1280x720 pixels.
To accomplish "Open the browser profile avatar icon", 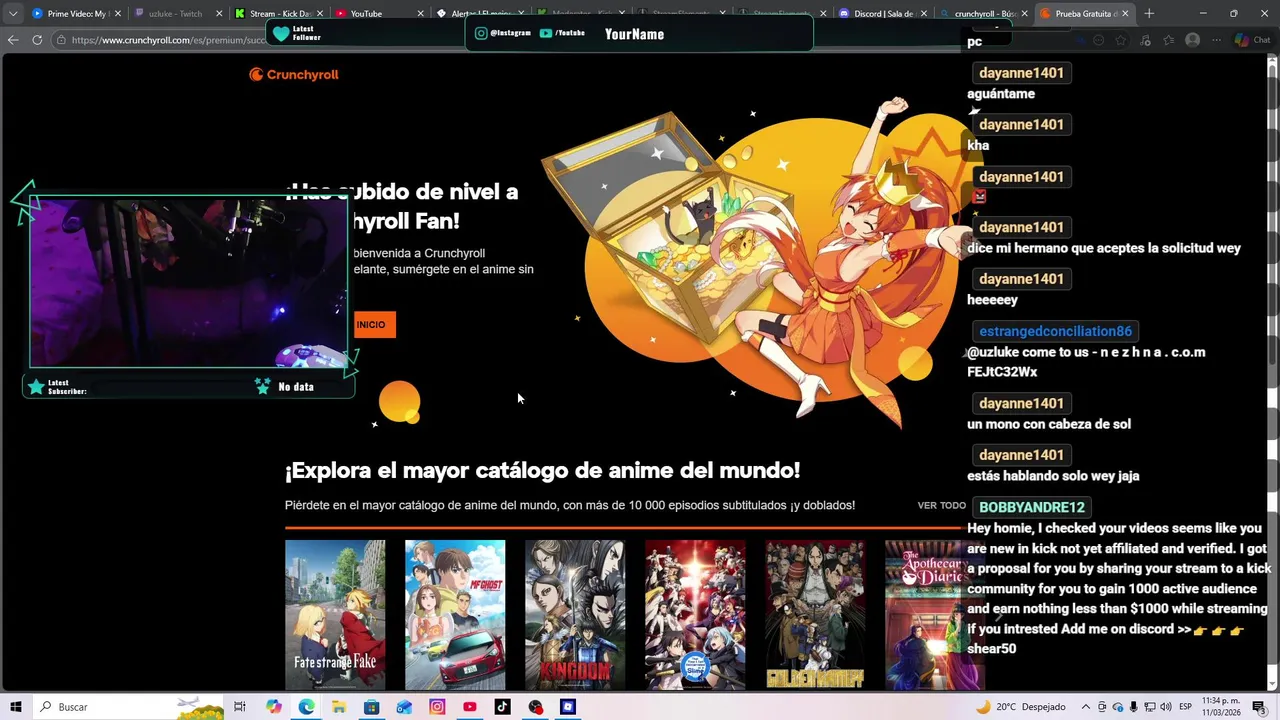I will pyautogui.click(x=1192, y=40).
